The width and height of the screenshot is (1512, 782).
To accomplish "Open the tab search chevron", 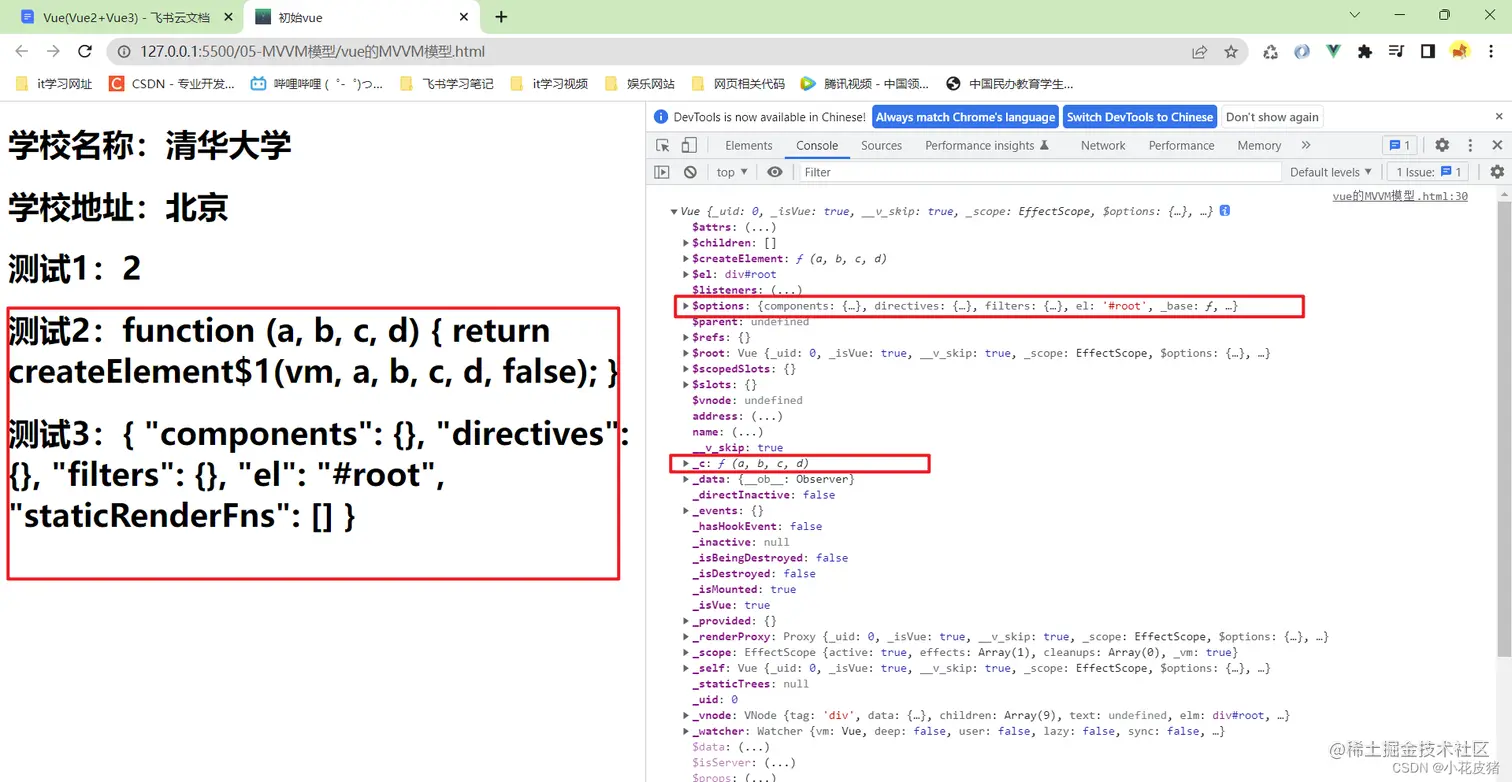I will click(x=1355, y=15).
